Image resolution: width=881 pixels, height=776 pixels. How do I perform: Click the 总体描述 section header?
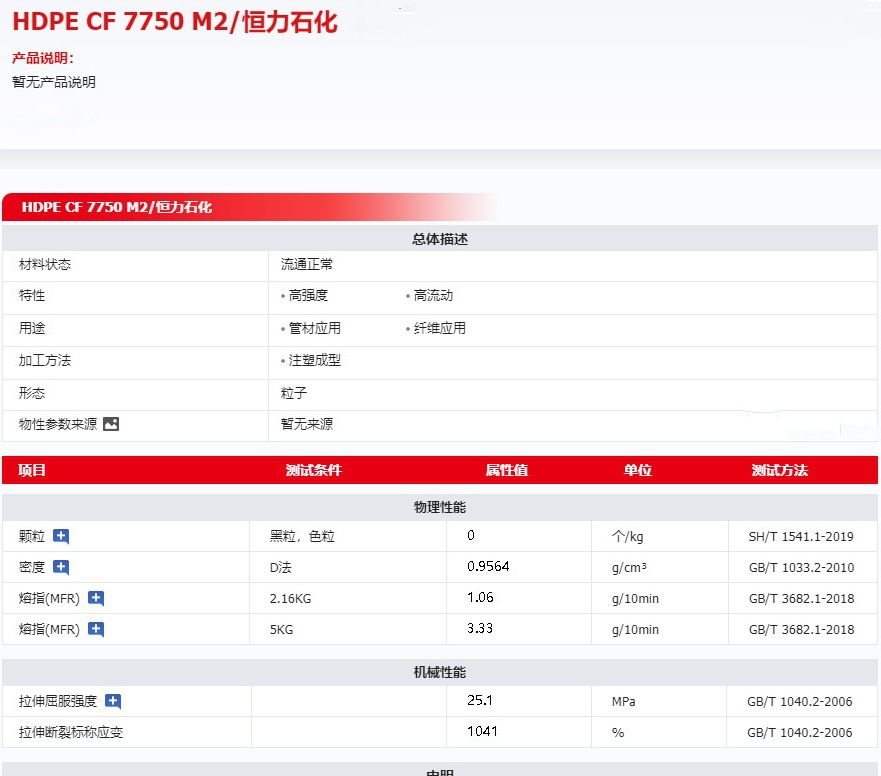click(440, 239)
